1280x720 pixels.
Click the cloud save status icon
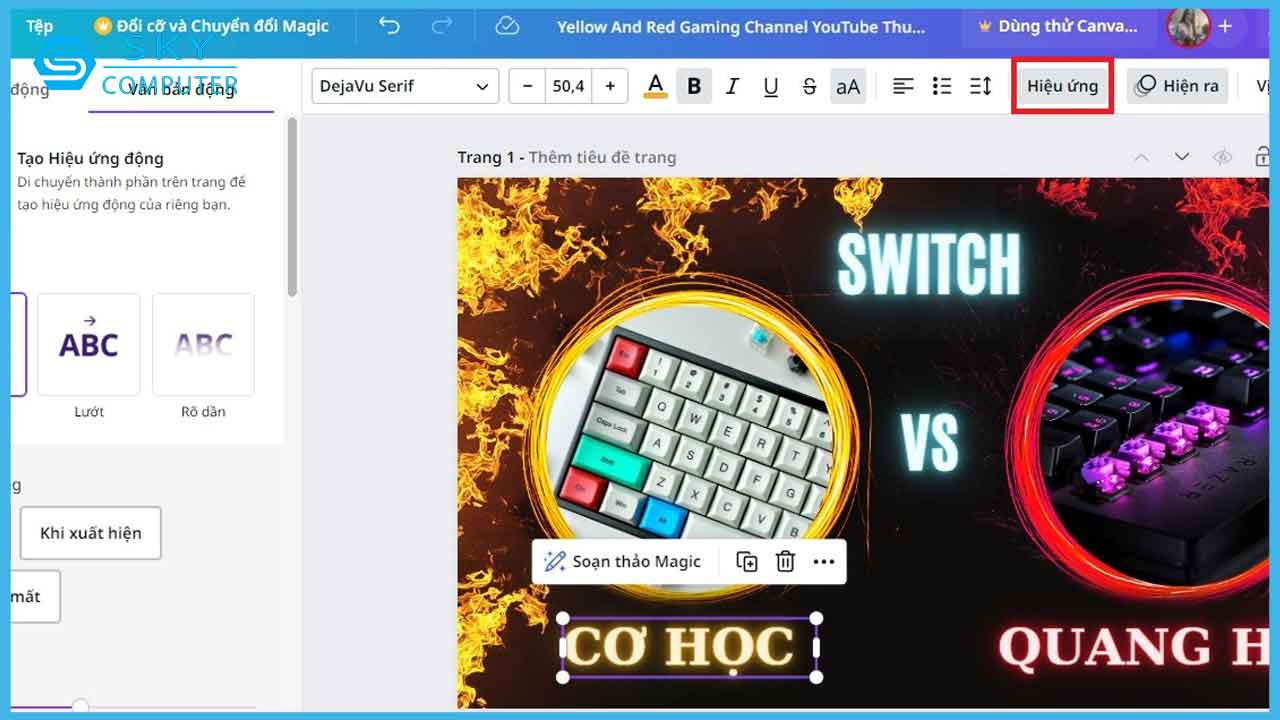coord(507,26)
